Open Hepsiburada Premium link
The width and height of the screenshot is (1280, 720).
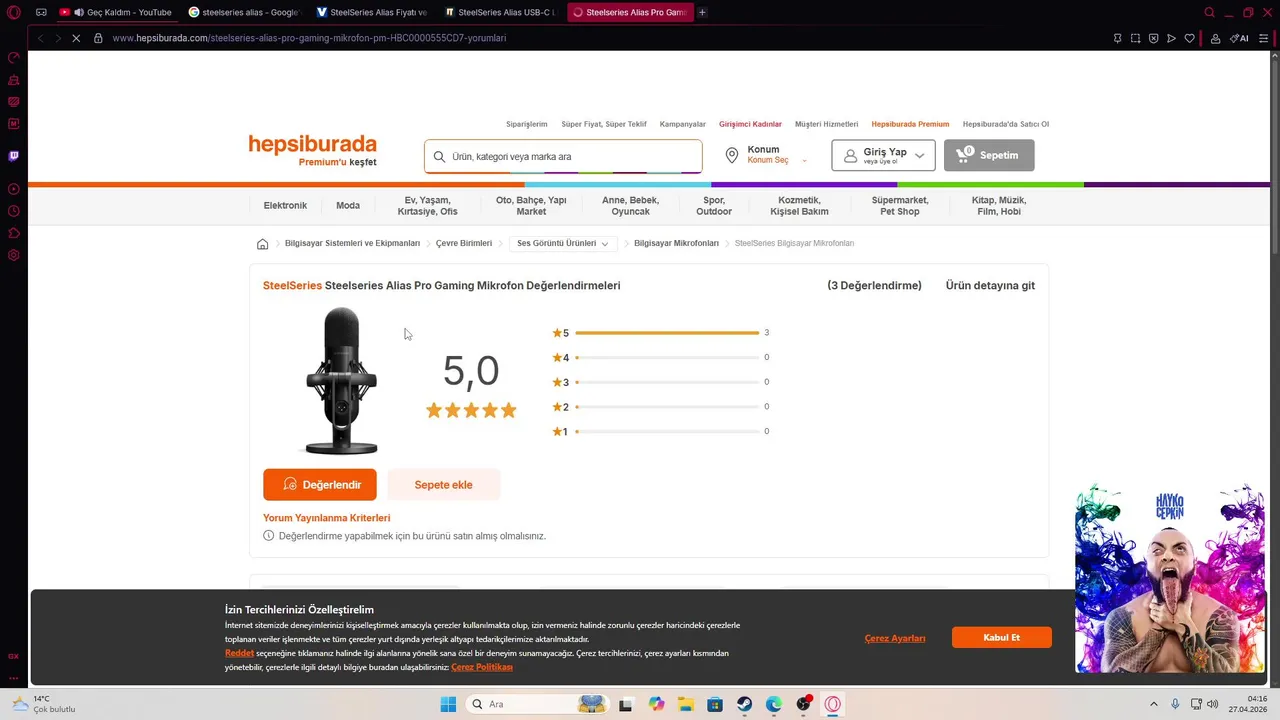tap(910, 124)
